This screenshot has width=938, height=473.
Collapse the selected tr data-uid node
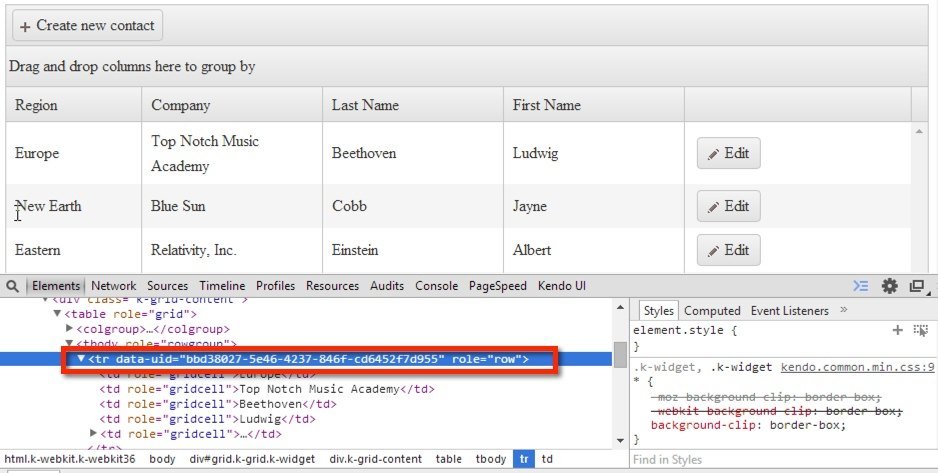[81, 359]
